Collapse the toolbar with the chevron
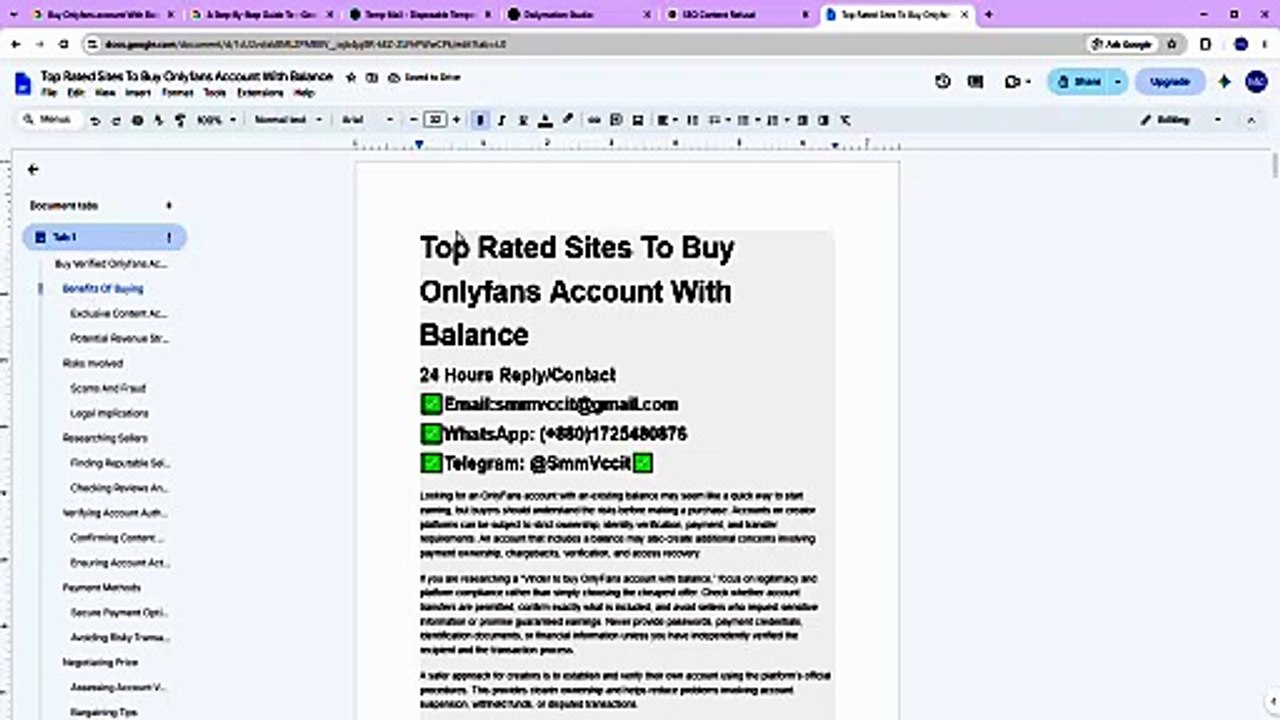The width and height of the screenshot is (1280, 720). (x=1250, y=120)
